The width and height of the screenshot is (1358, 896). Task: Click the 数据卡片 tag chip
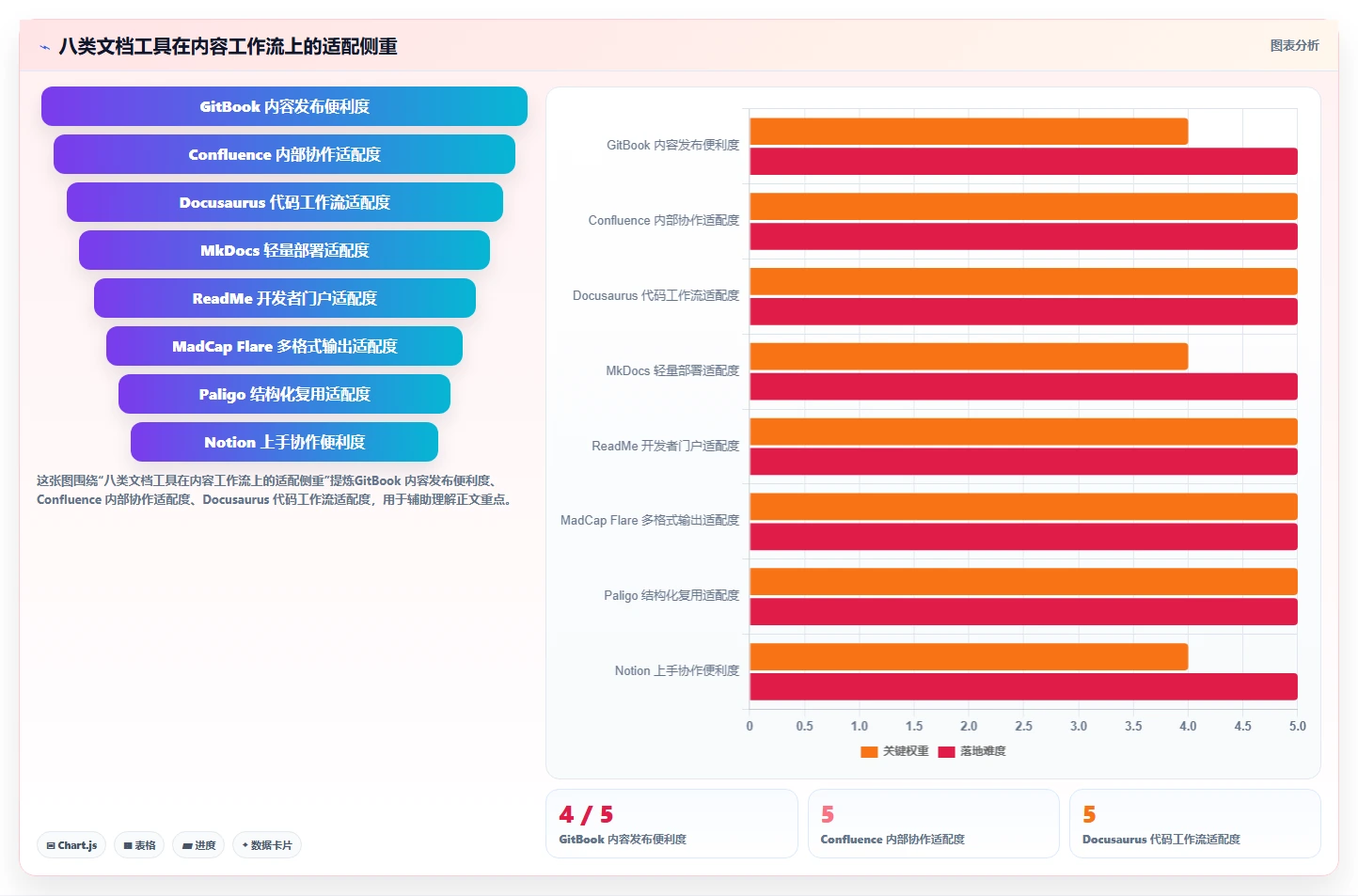pyautogui.click(x=267, y=845)
